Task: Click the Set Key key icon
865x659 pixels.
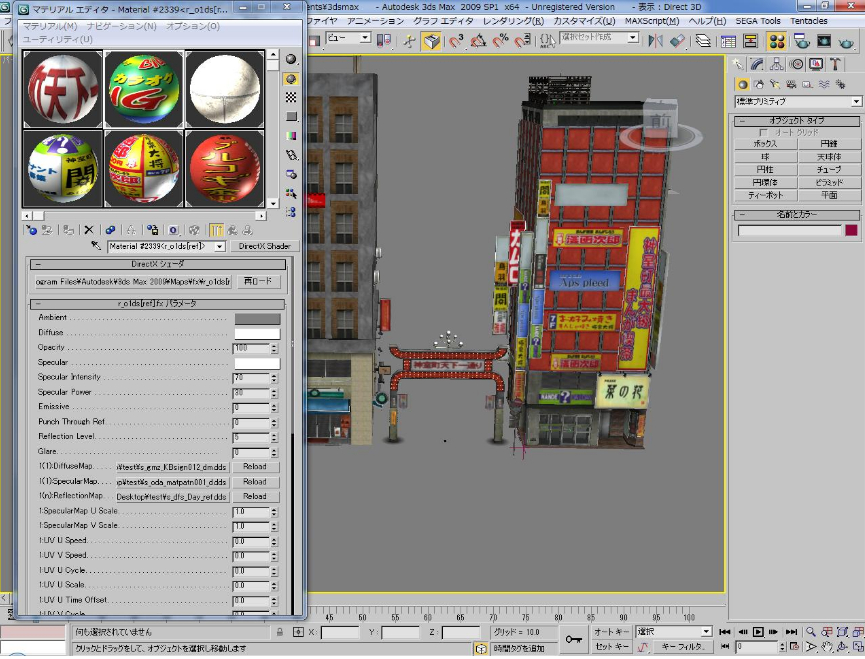Action: tap(574, 639)
